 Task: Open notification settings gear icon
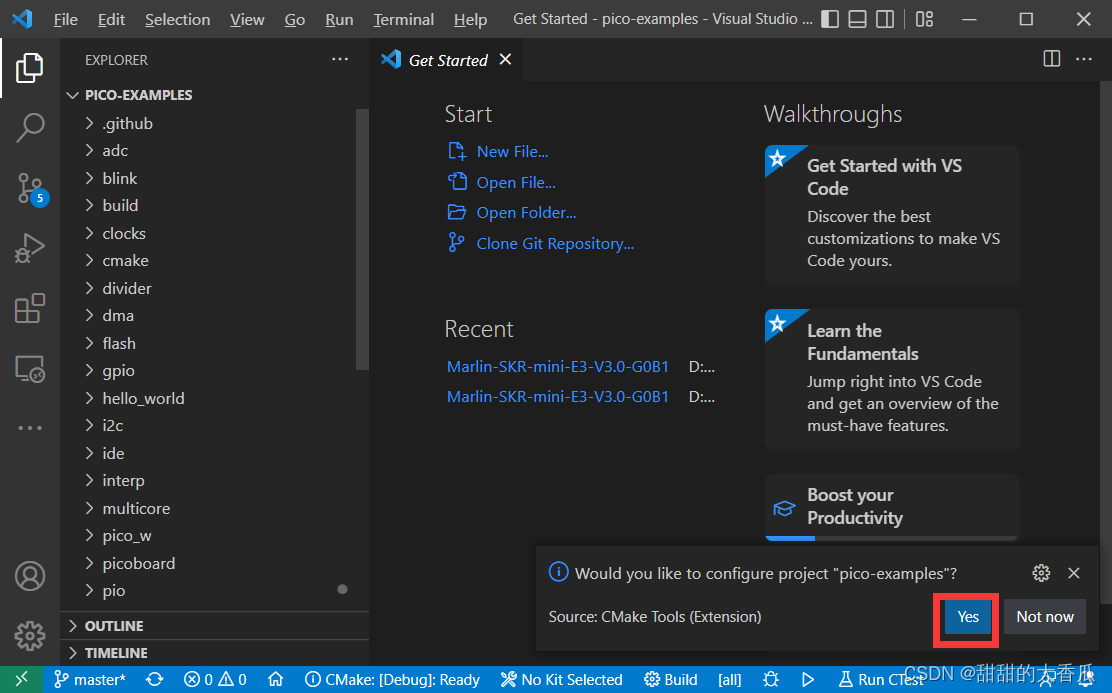click(1041, 573)
